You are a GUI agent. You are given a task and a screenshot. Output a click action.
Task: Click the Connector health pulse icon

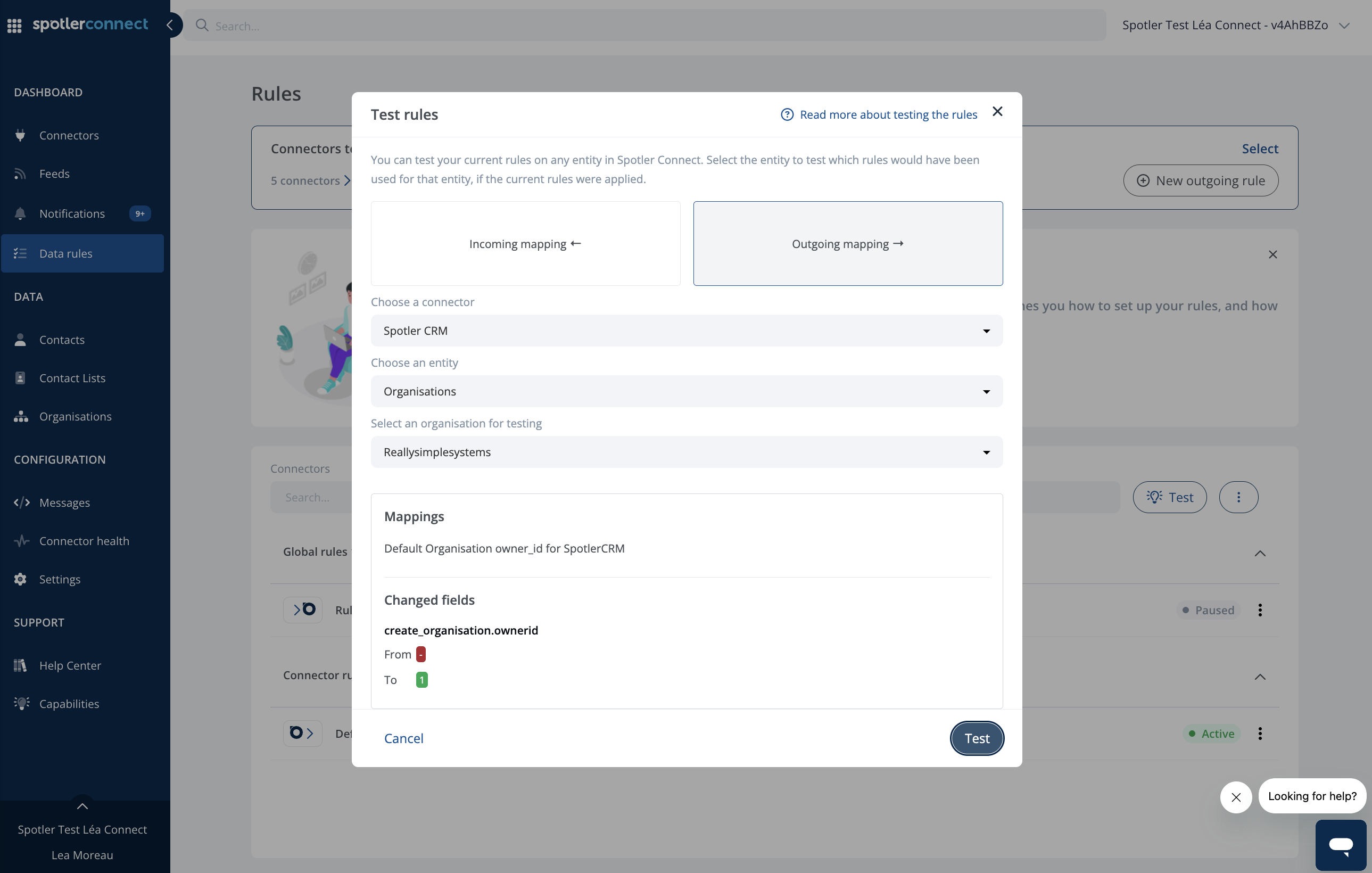[x=22, y=540]
